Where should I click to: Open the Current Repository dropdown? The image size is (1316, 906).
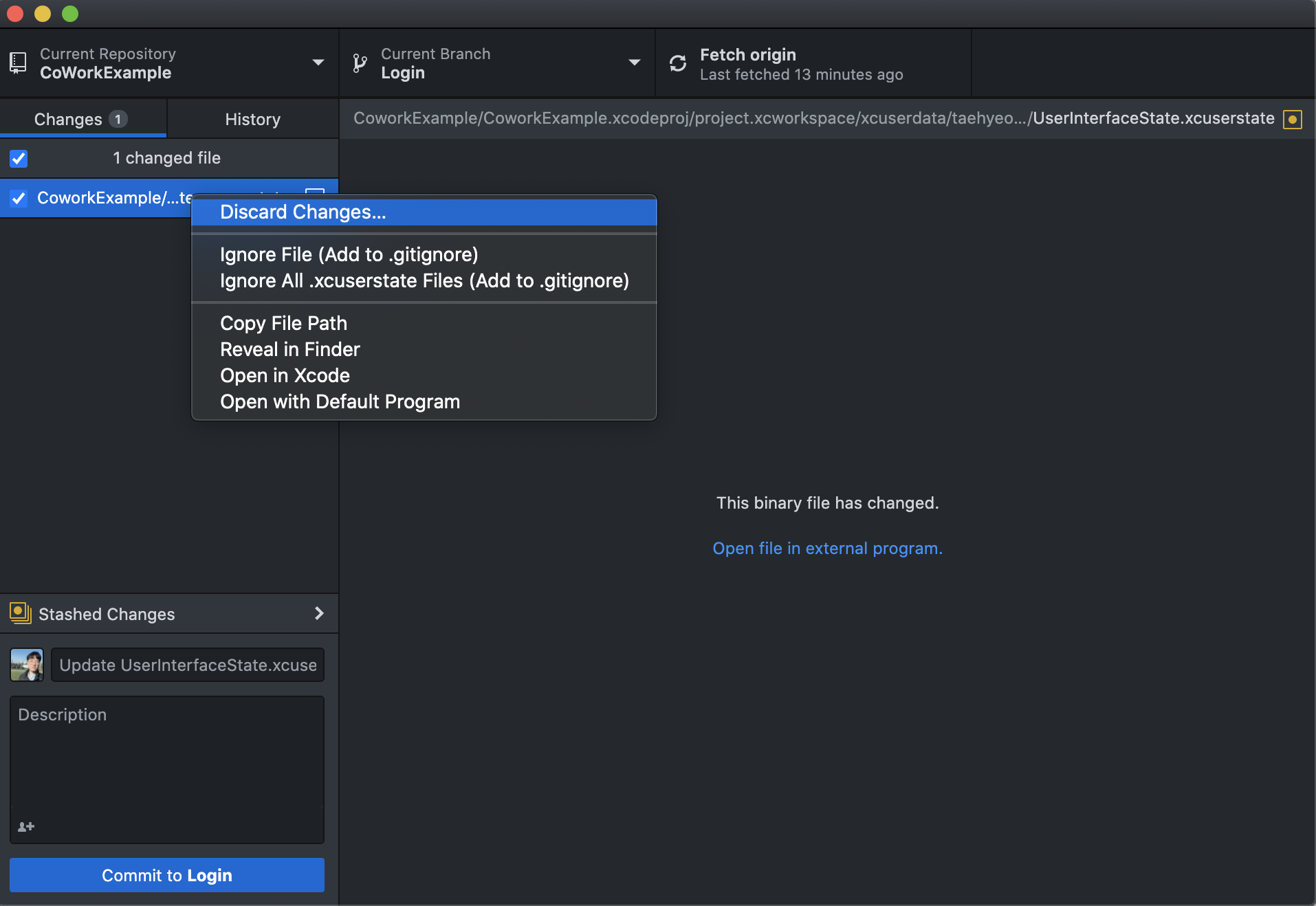click(x=169, y=63)
